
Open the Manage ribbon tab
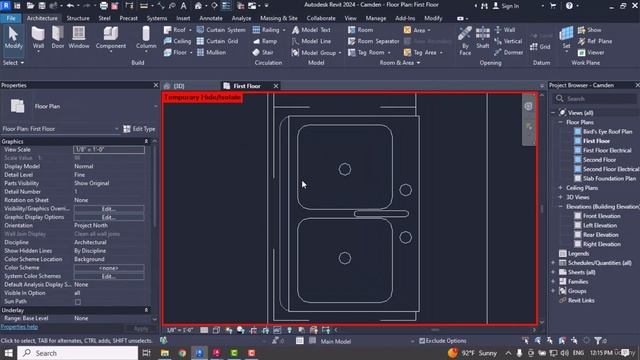point(376,18)
